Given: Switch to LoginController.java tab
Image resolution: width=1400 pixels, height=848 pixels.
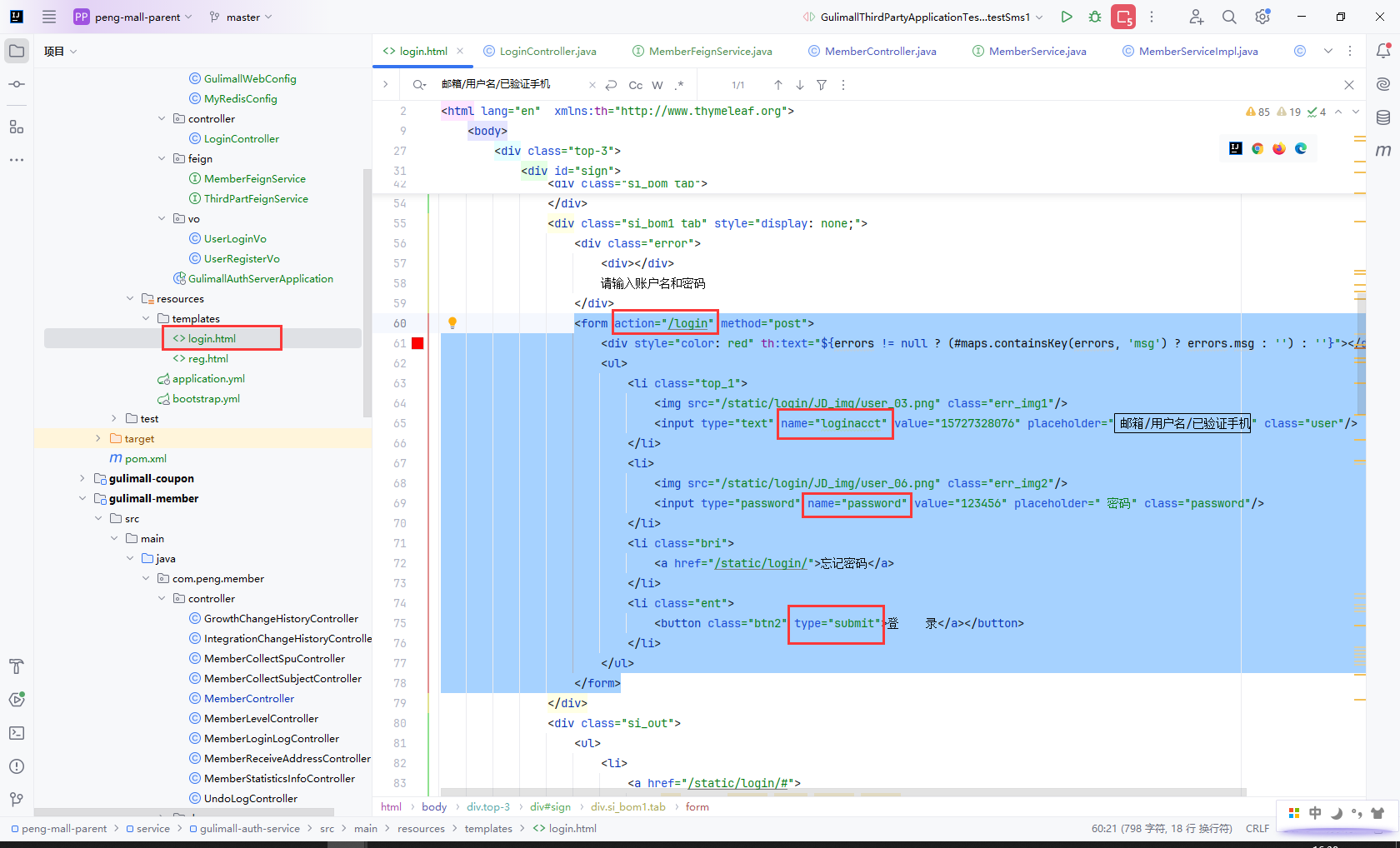Looking at the screenshot, I should click(540, 51).
